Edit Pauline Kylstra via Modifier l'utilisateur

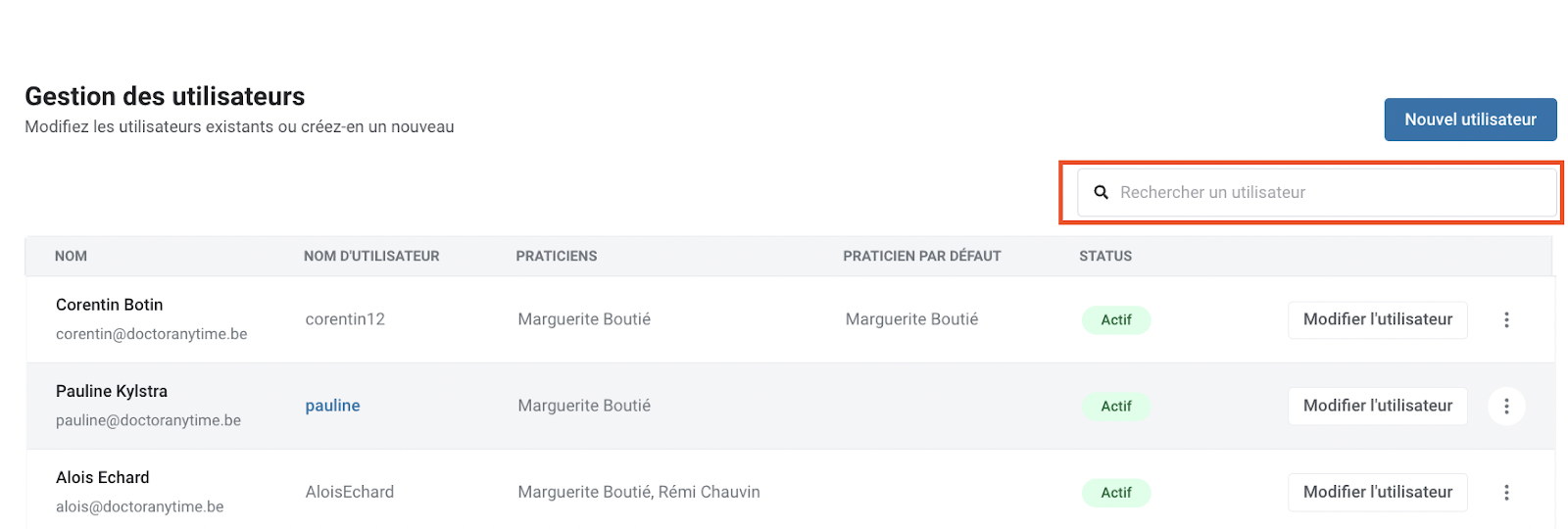[x=1377, y=407]
